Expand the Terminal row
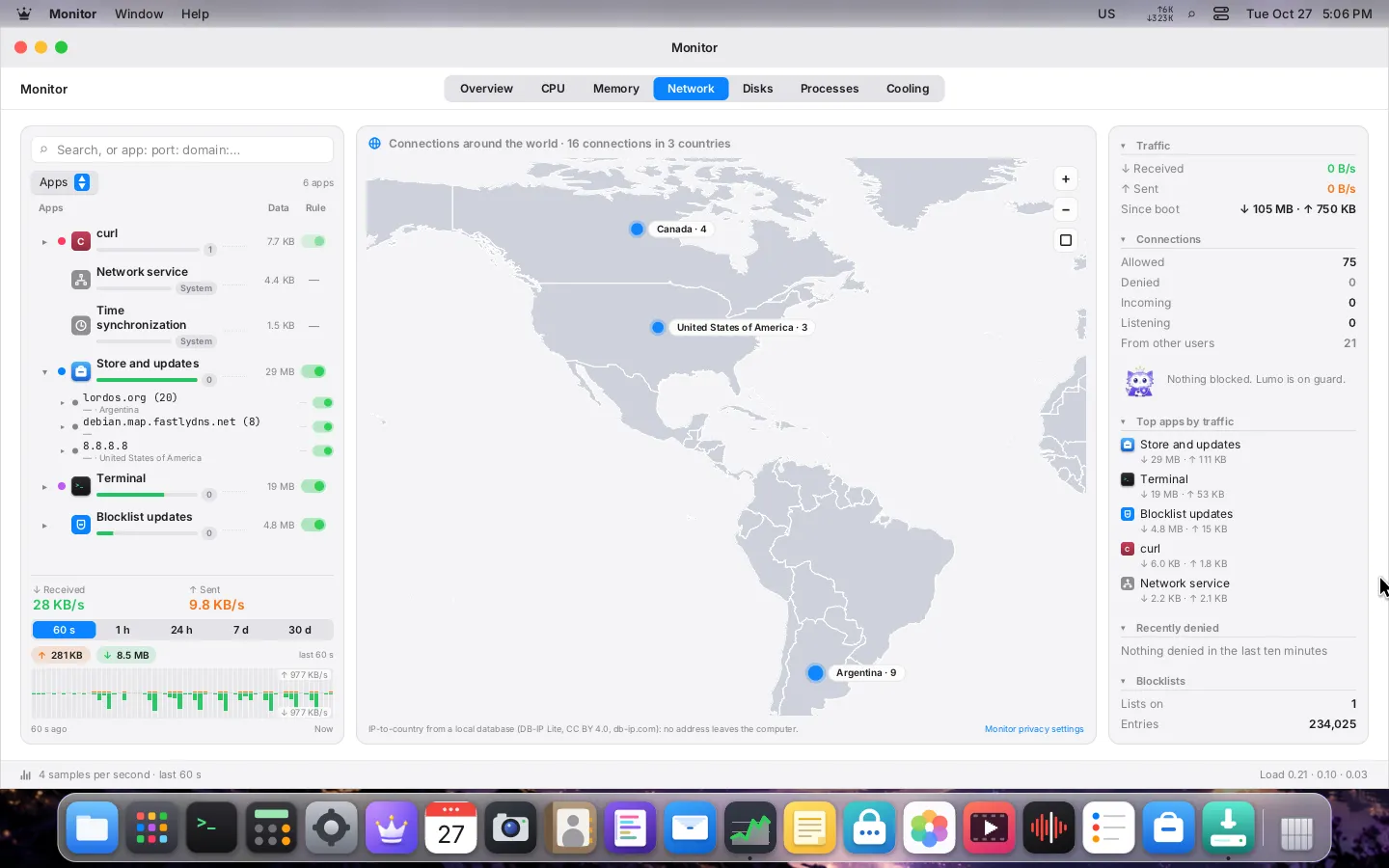Screen dimensions: 1389x868 click(x=44, y=487)
